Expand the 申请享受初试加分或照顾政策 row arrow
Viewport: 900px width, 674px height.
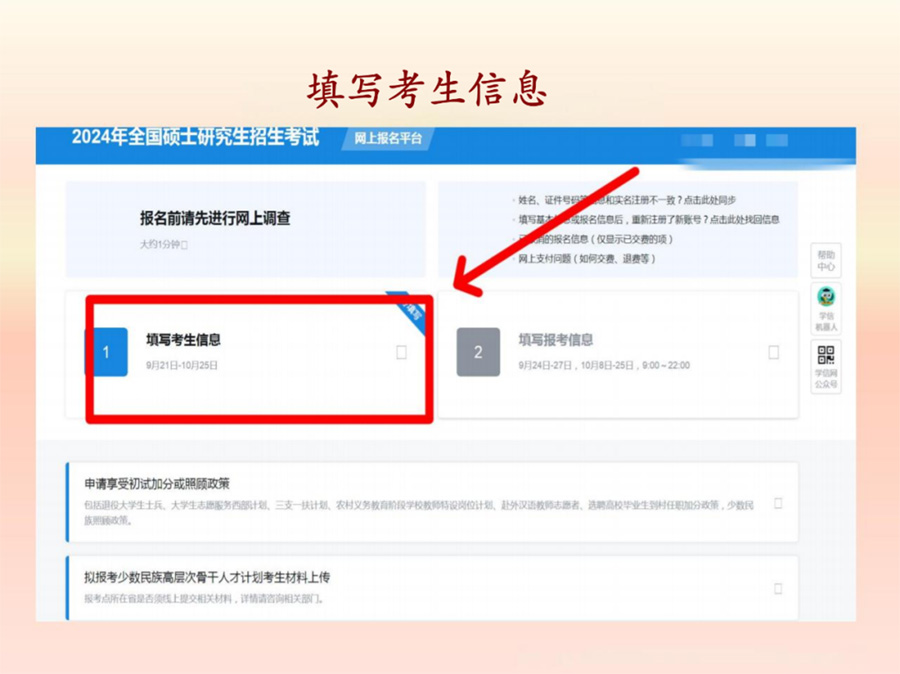[778, 503]
